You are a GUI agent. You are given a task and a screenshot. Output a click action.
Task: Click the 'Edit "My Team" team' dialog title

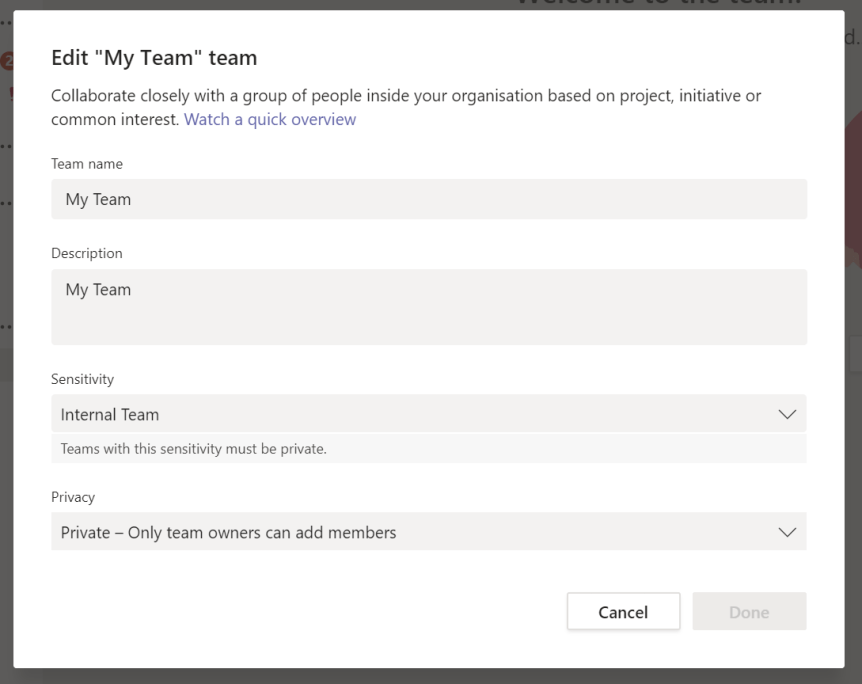coord(154,58)
